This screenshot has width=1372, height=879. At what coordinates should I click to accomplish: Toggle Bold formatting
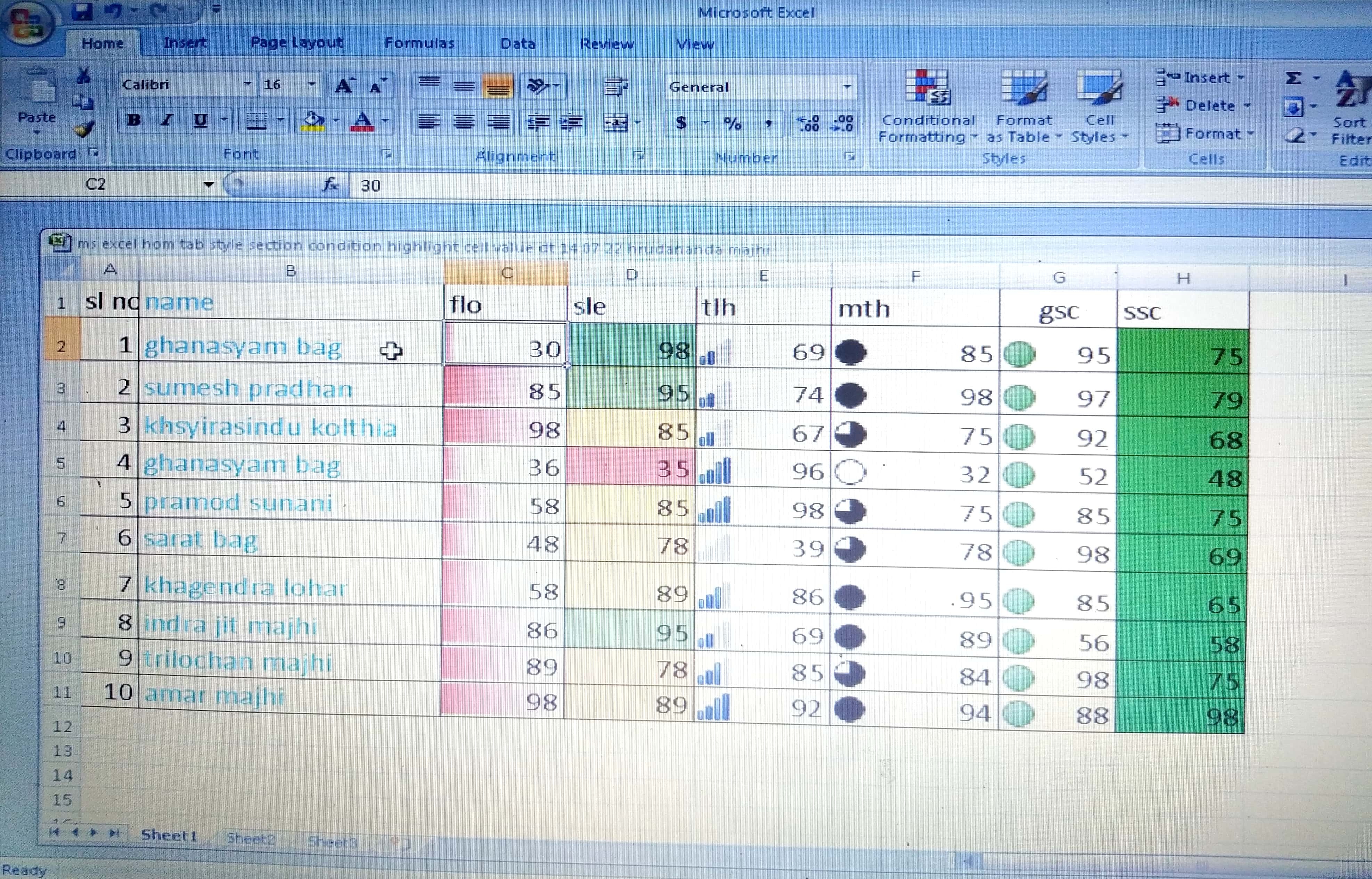[134, 120]
